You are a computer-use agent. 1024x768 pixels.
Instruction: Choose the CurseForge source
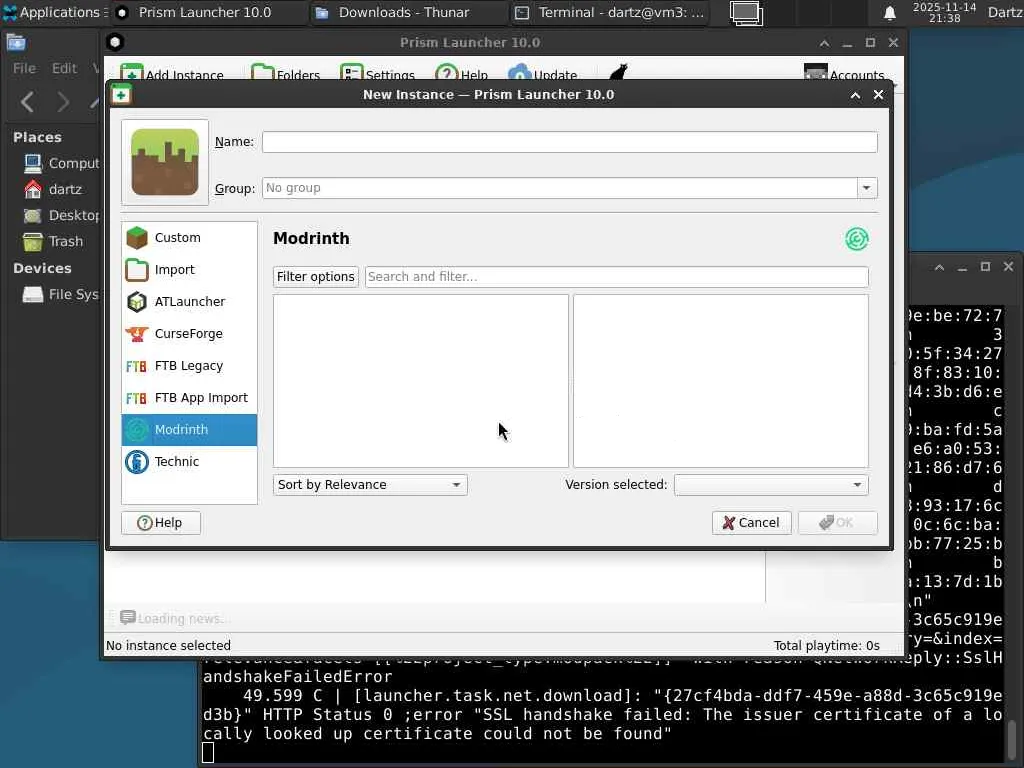(189, 334)
